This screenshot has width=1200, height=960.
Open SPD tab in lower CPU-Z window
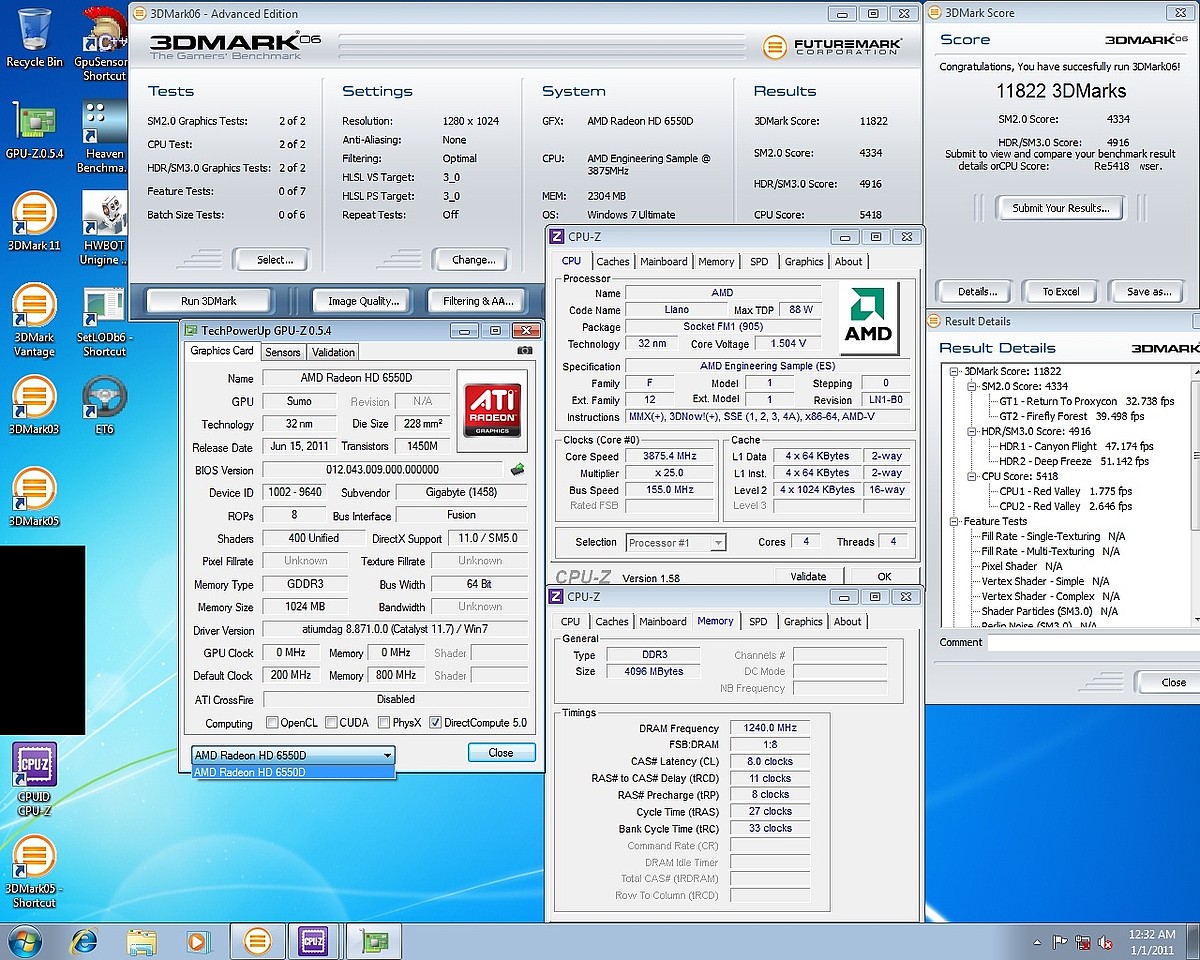click(x=758, y=621)
